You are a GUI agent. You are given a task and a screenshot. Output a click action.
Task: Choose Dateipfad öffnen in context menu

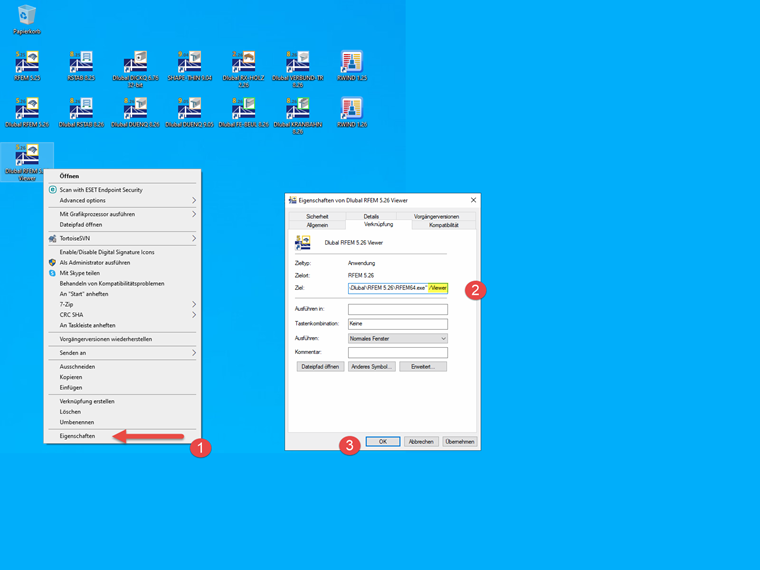tap(122, 224)
